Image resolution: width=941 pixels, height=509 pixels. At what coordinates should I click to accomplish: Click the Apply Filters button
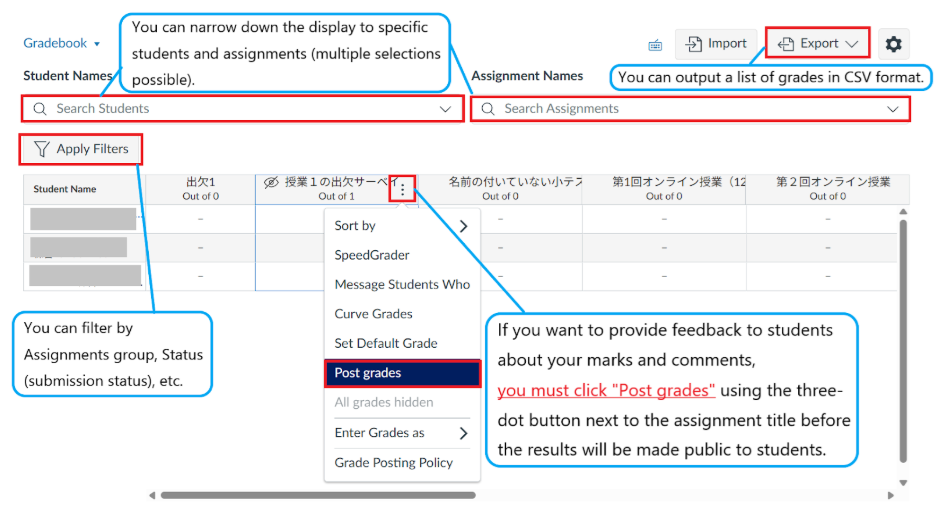click(80, 149)
